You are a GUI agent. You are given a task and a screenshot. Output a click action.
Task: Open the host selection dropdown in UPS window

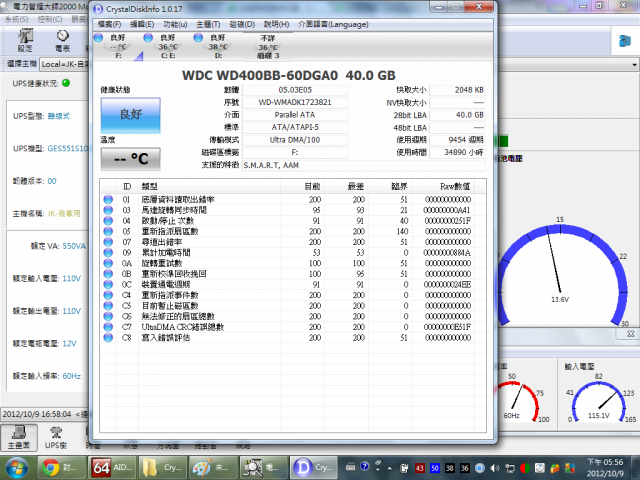point(634,64)
